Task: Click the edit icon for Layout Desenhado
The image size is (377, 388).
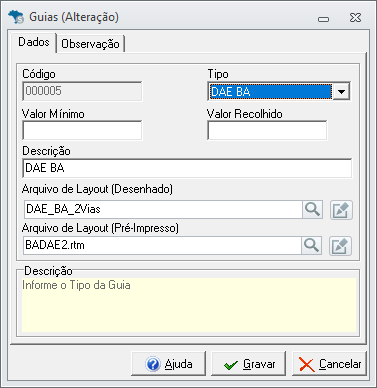Action: pos(341,210)
